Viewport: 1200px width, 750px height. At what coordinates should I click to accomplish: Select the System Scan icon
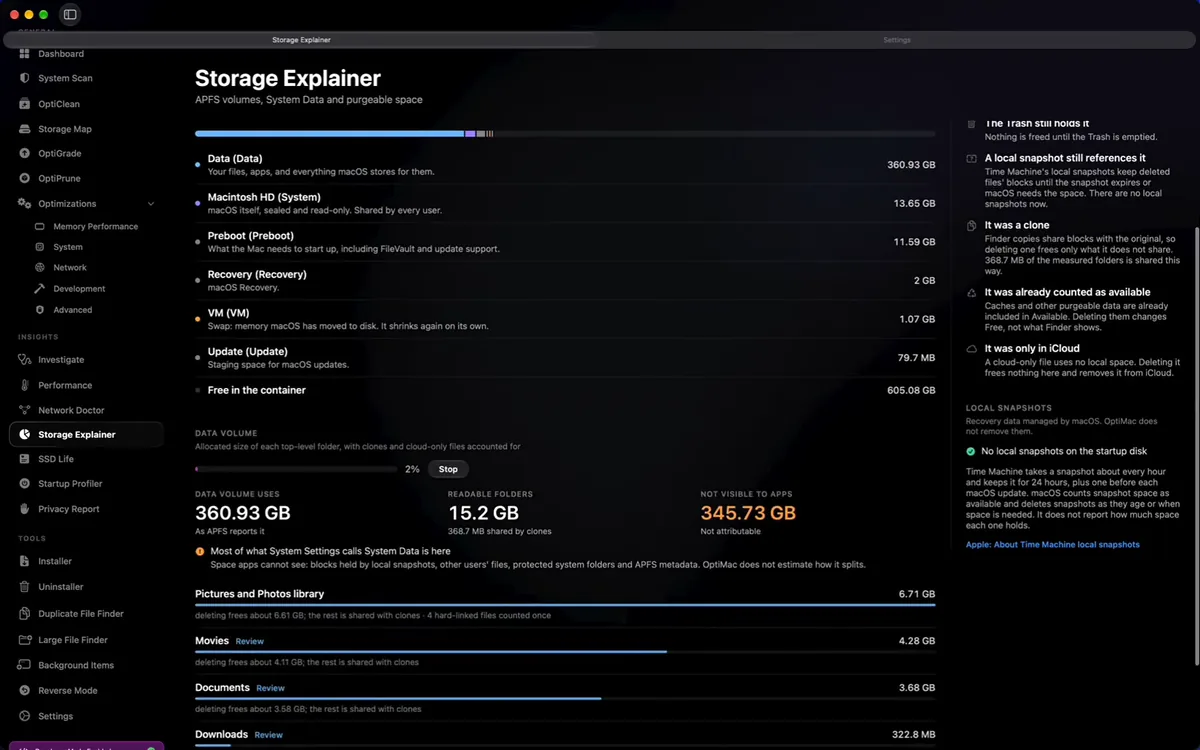(25, 78)
